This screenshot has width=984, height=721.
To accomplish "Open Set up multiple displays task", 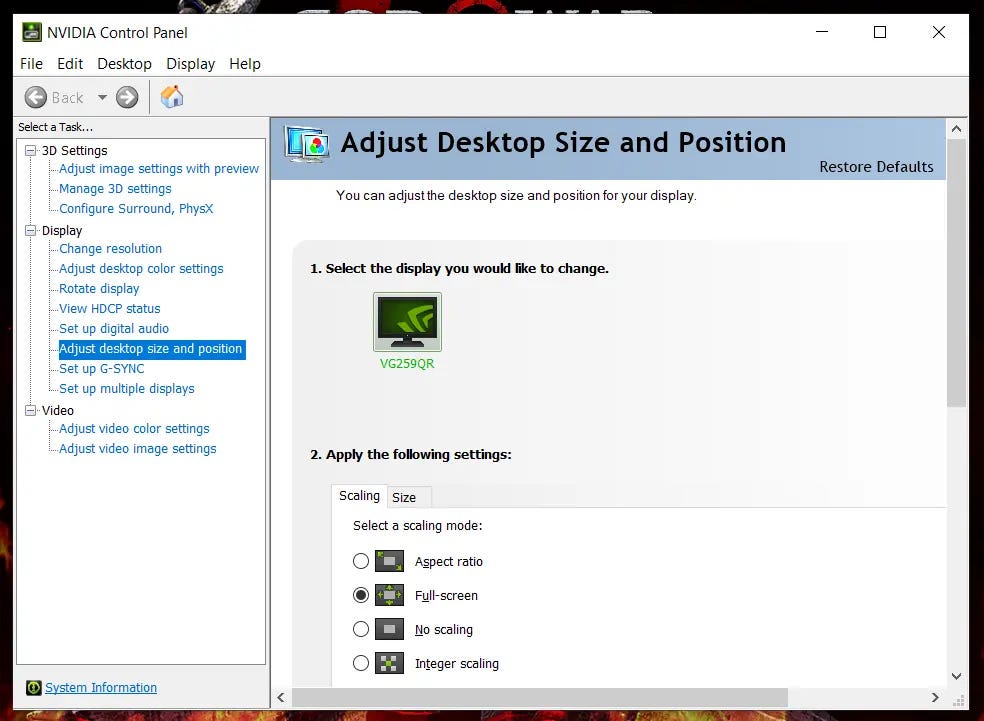I will click(127, 389).
